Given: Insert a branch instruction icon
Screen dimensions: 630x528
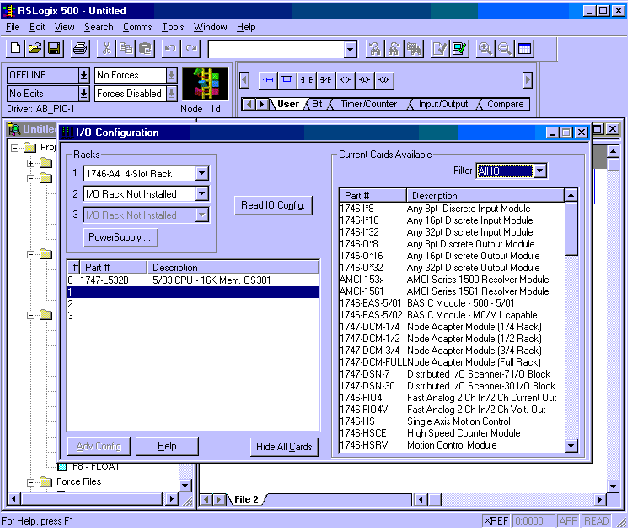Looking at the screenshot, I should coord(286,80).
